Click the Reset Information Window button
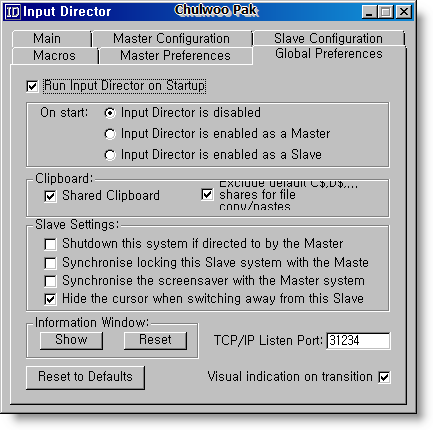The image size is (433, 430). click(x=155, y=340)
